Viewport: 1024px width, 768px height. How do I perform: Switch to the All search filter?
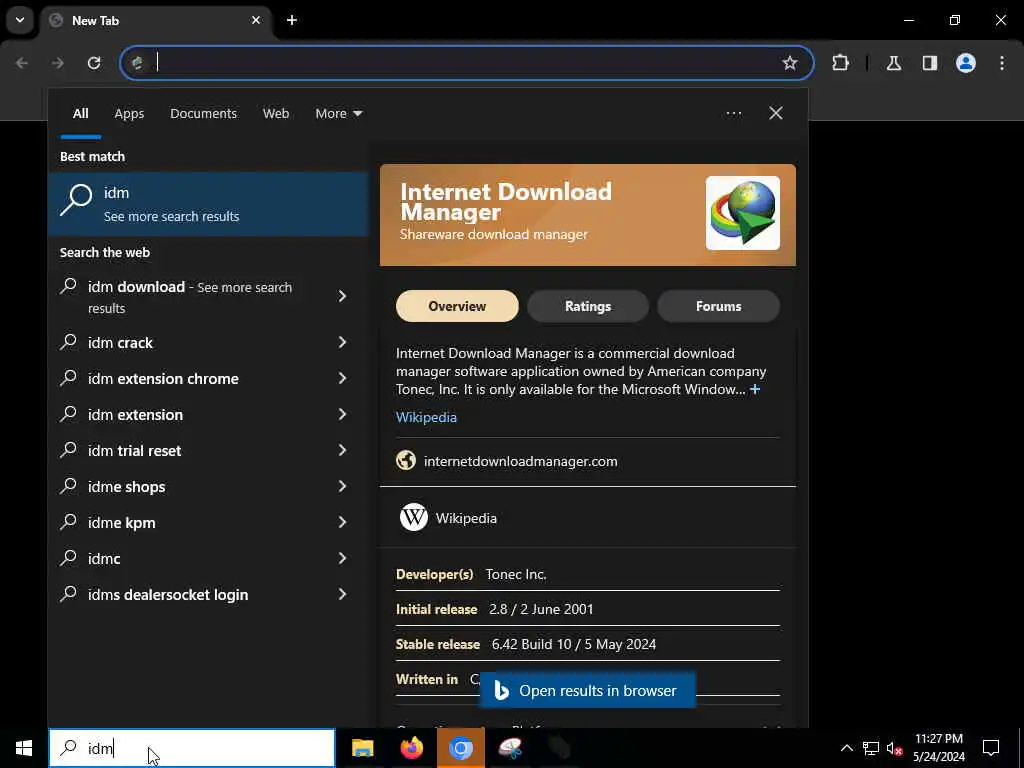[x=80, y=114]
